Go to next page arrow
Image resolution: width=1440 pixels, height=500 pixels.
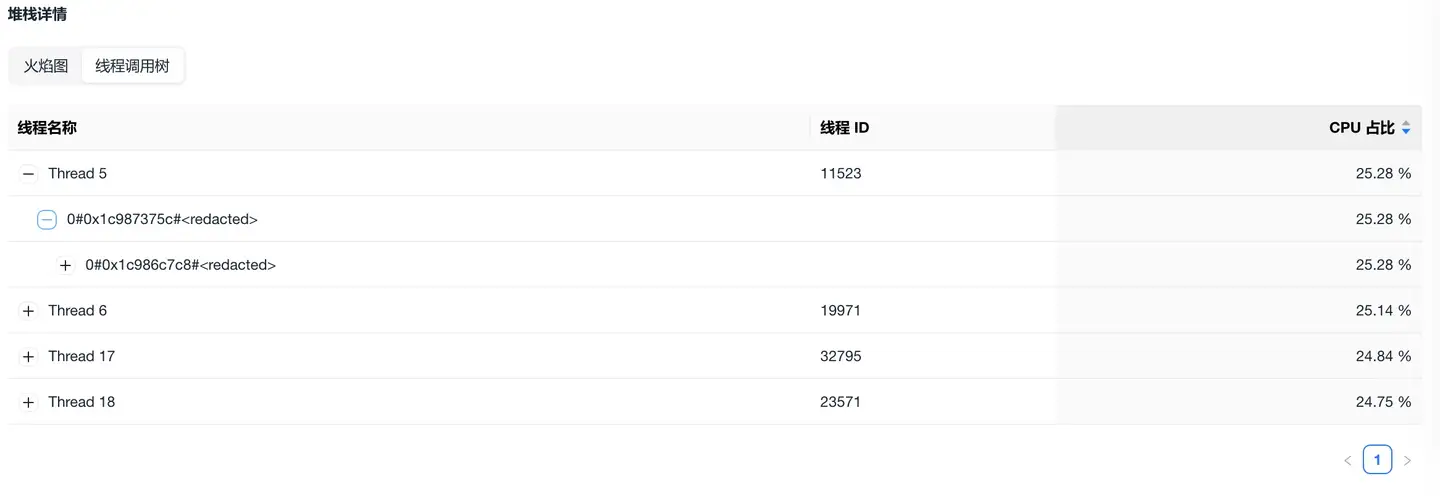click(1407, 461)
